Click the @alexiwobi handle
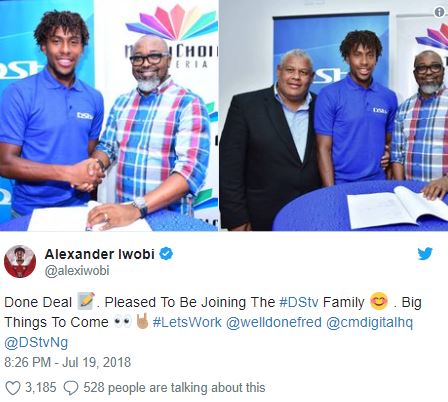This screenshot has width=448, height=402. coord(77,271)
